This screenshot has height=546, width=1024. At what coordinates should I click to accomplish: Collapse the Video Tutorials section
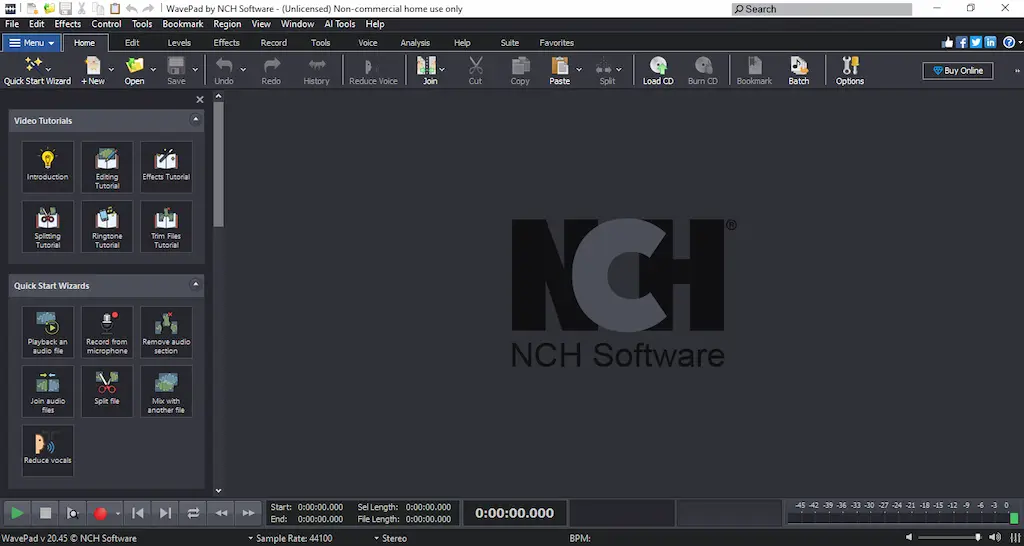(x=195, y=120)
